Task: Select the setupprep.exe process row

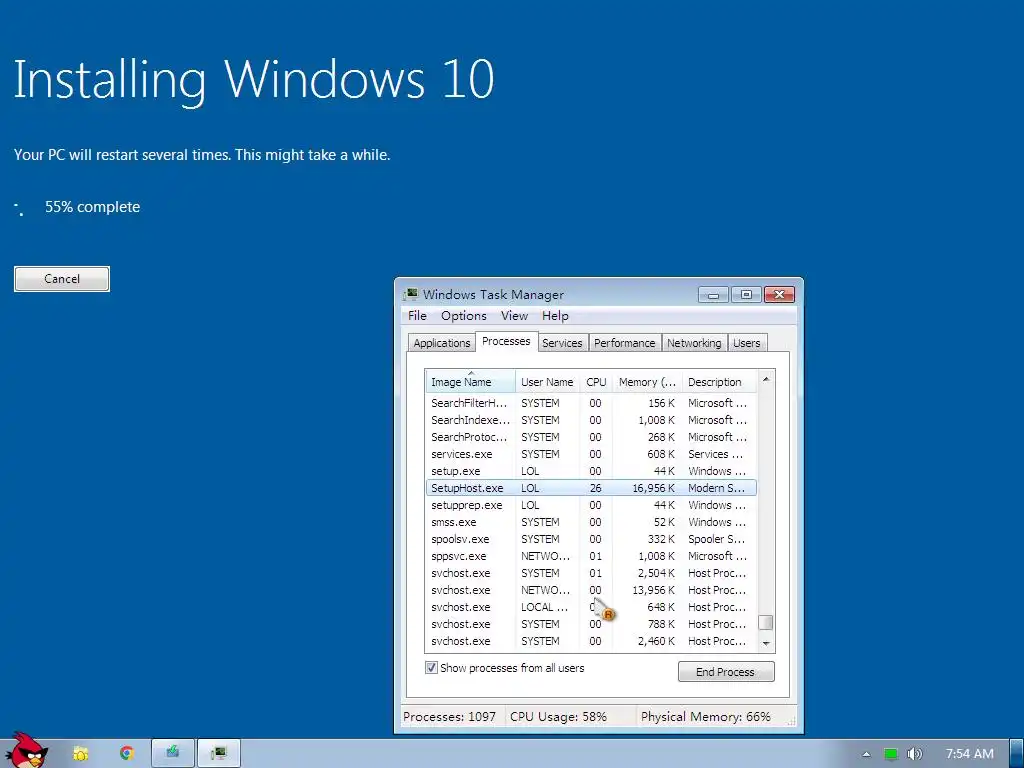Action: tap(591, 505)
